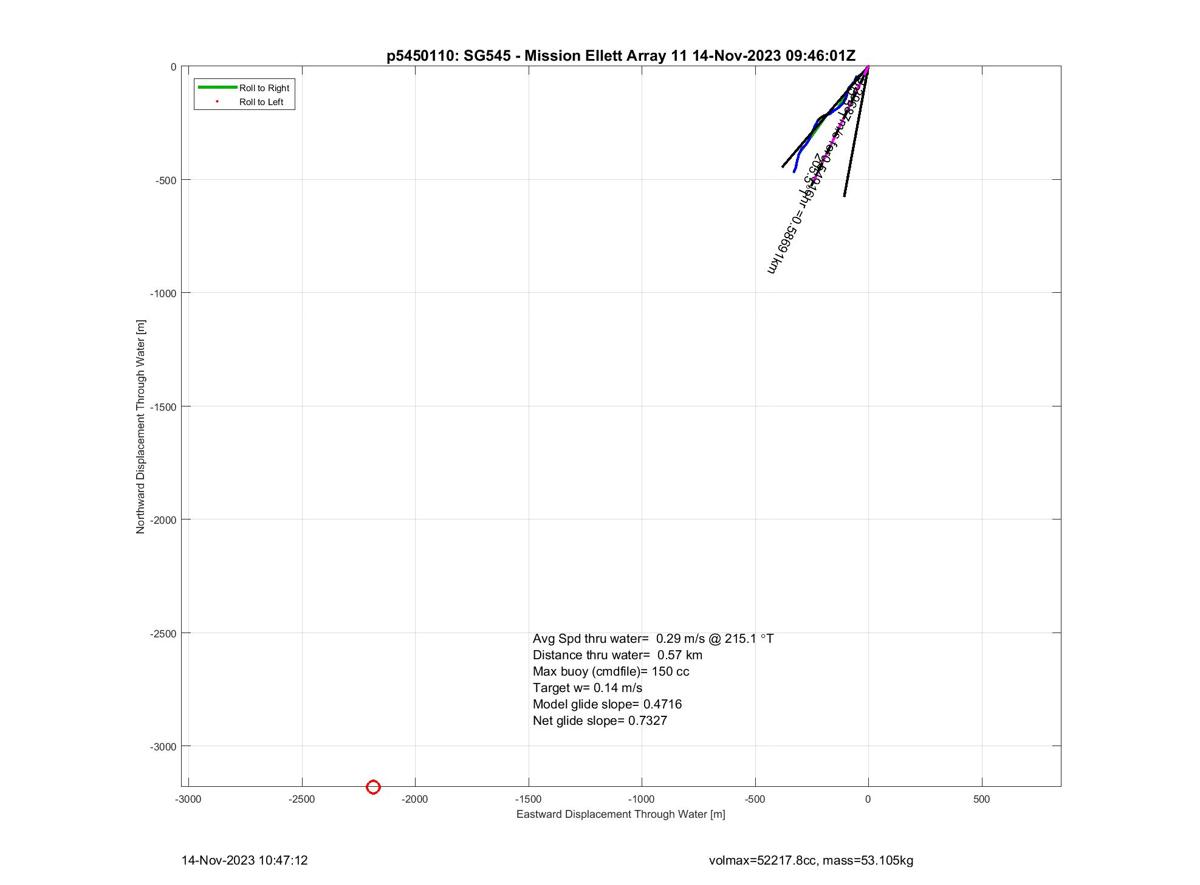The image size is (1200, 885).
Task: Click the x-axis tick label -2000
Action: click(x=415, y=799)
